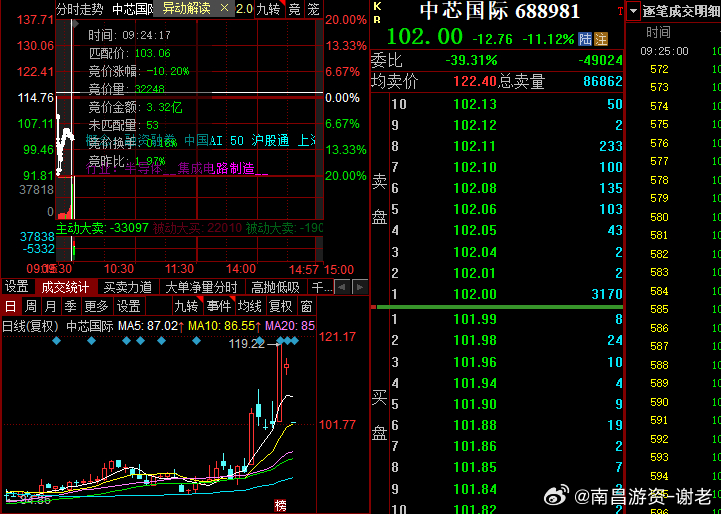Open the truncated 千... tab
This screenshot has width=721, height=514.
point(321,287)
